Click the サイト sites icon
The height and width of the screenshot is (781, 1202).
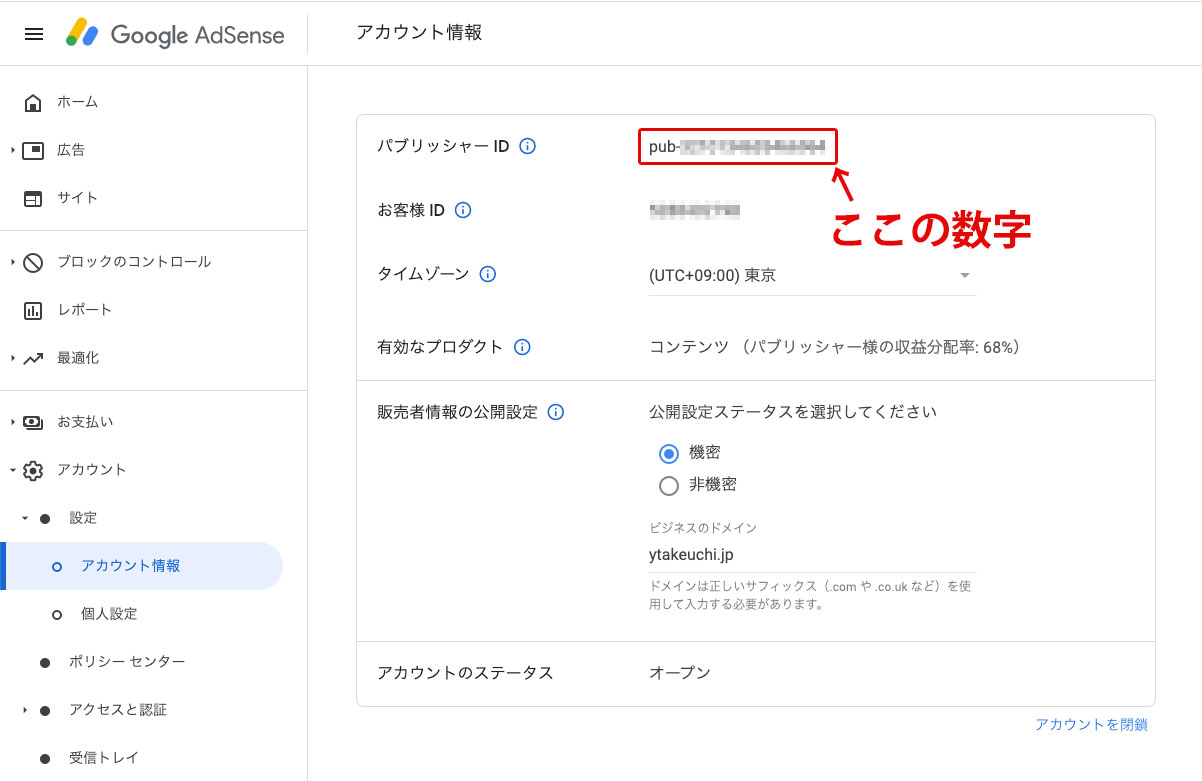tap(33, 198)
